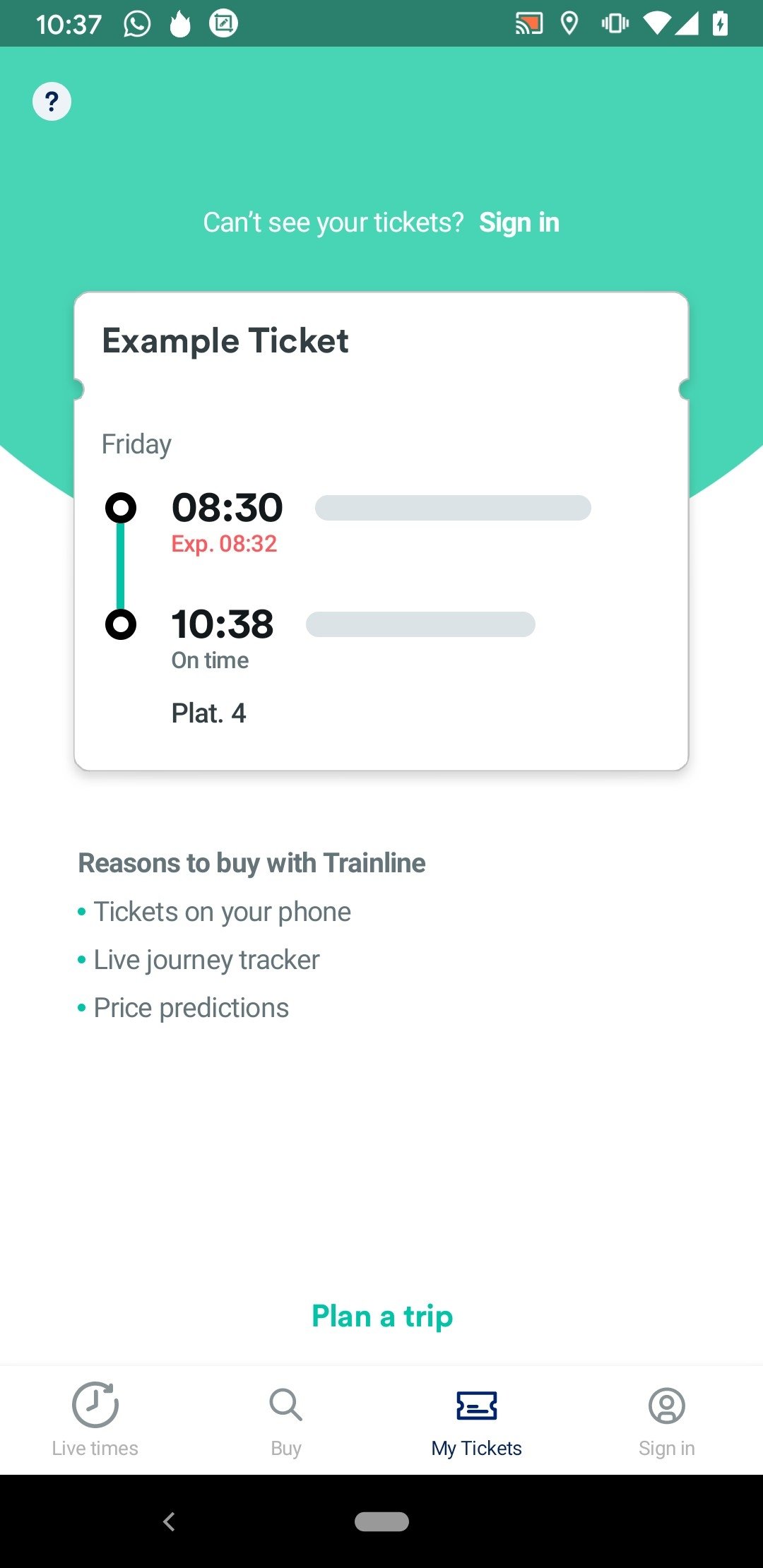763x1568 pixels.
Task: Switch to the Buy tab label
Action: point(286,1448)
